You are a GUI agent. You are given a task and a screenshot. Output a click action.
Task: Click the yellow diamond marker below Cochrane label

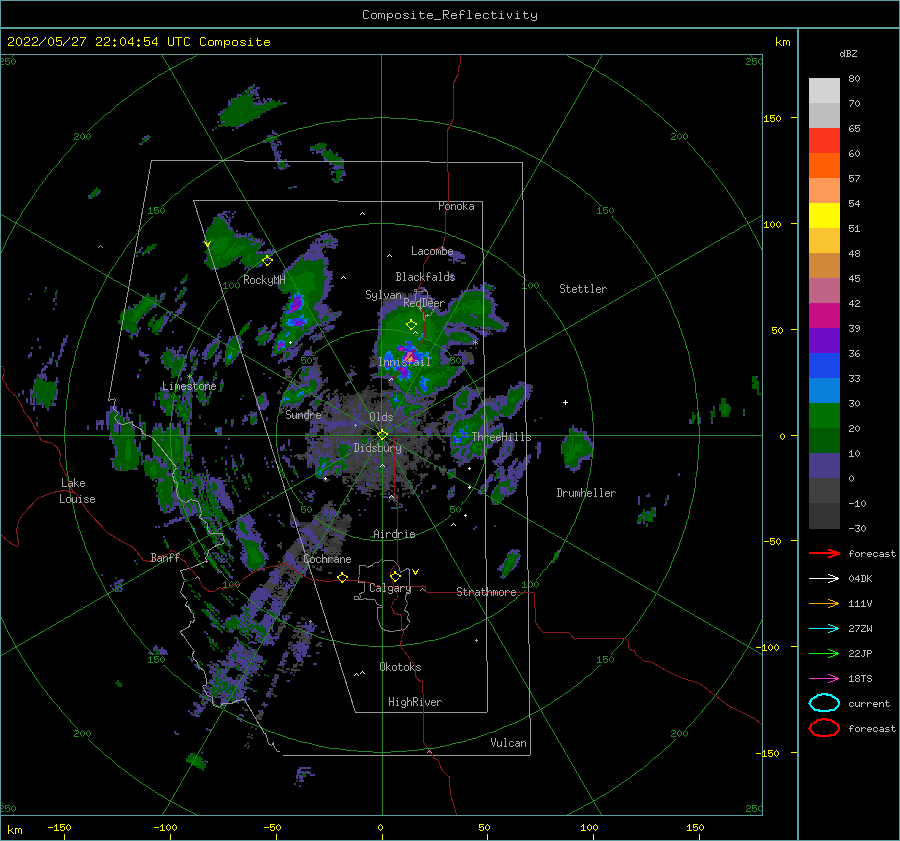[343, 577]
